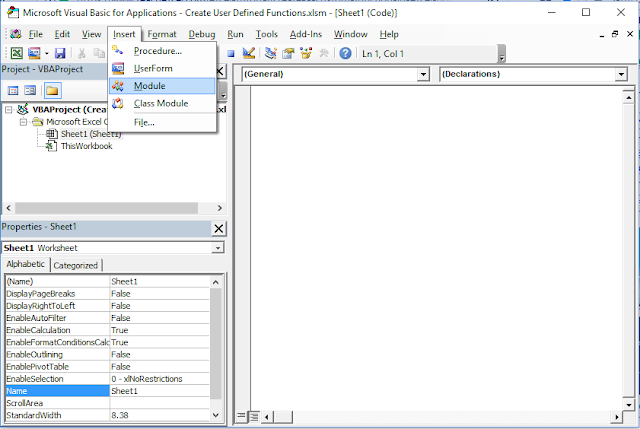Open the Debug menu
This screenshot has height=429, width=640.
(x=202, y=34)
